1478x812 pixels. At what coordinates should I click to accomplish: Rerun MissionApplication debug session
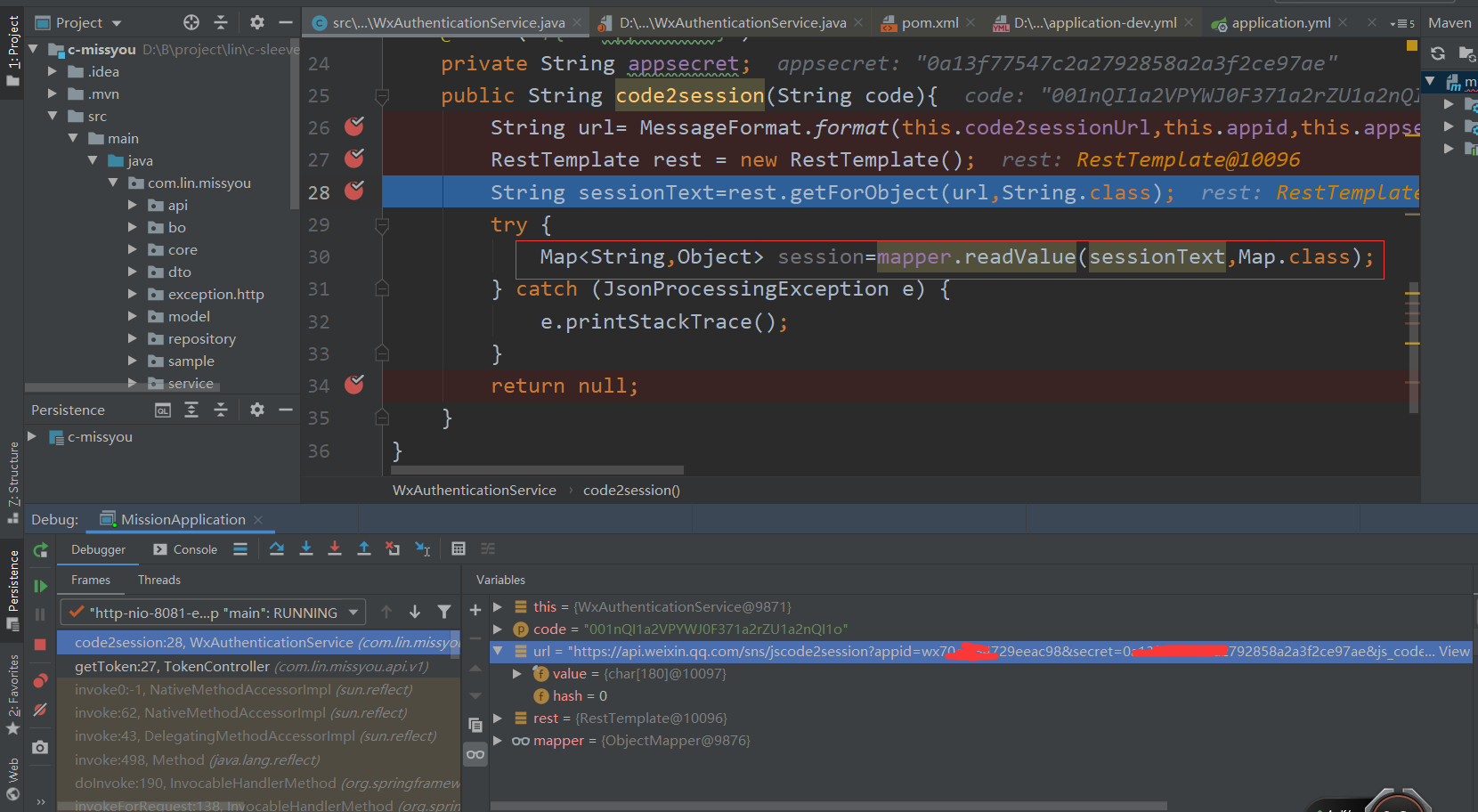41,550
